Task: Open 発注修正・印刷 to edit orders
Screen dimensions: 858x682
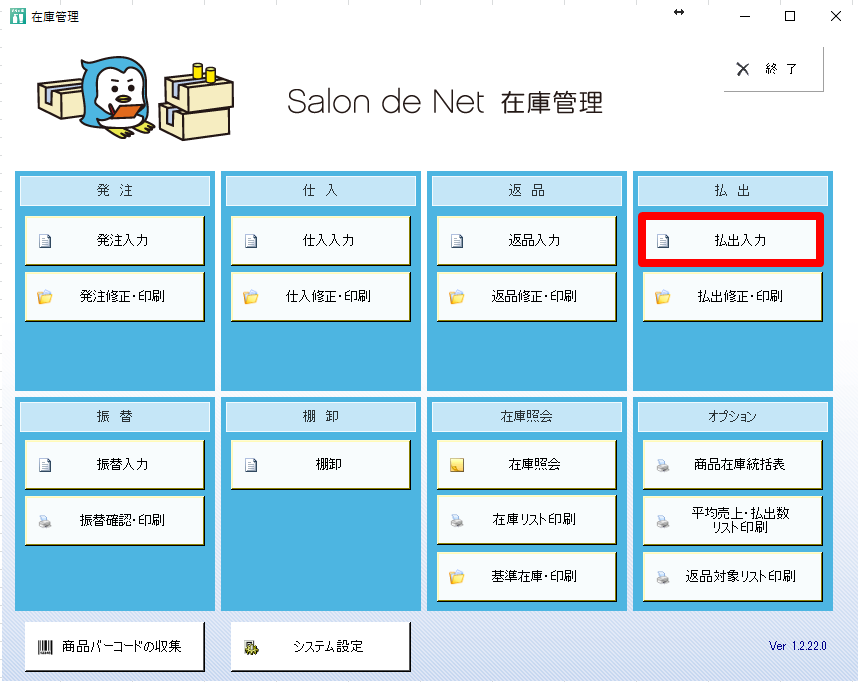Action: tap(114, 296)
